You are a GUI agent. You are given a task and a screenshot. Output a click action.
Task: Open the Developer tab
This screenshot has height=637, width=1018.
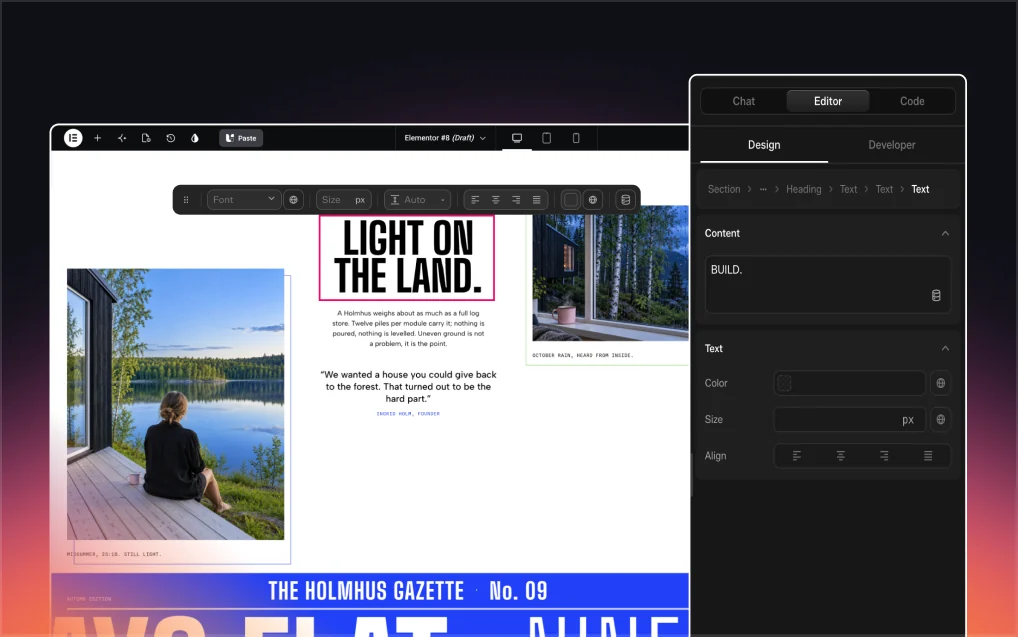[891, 145]
